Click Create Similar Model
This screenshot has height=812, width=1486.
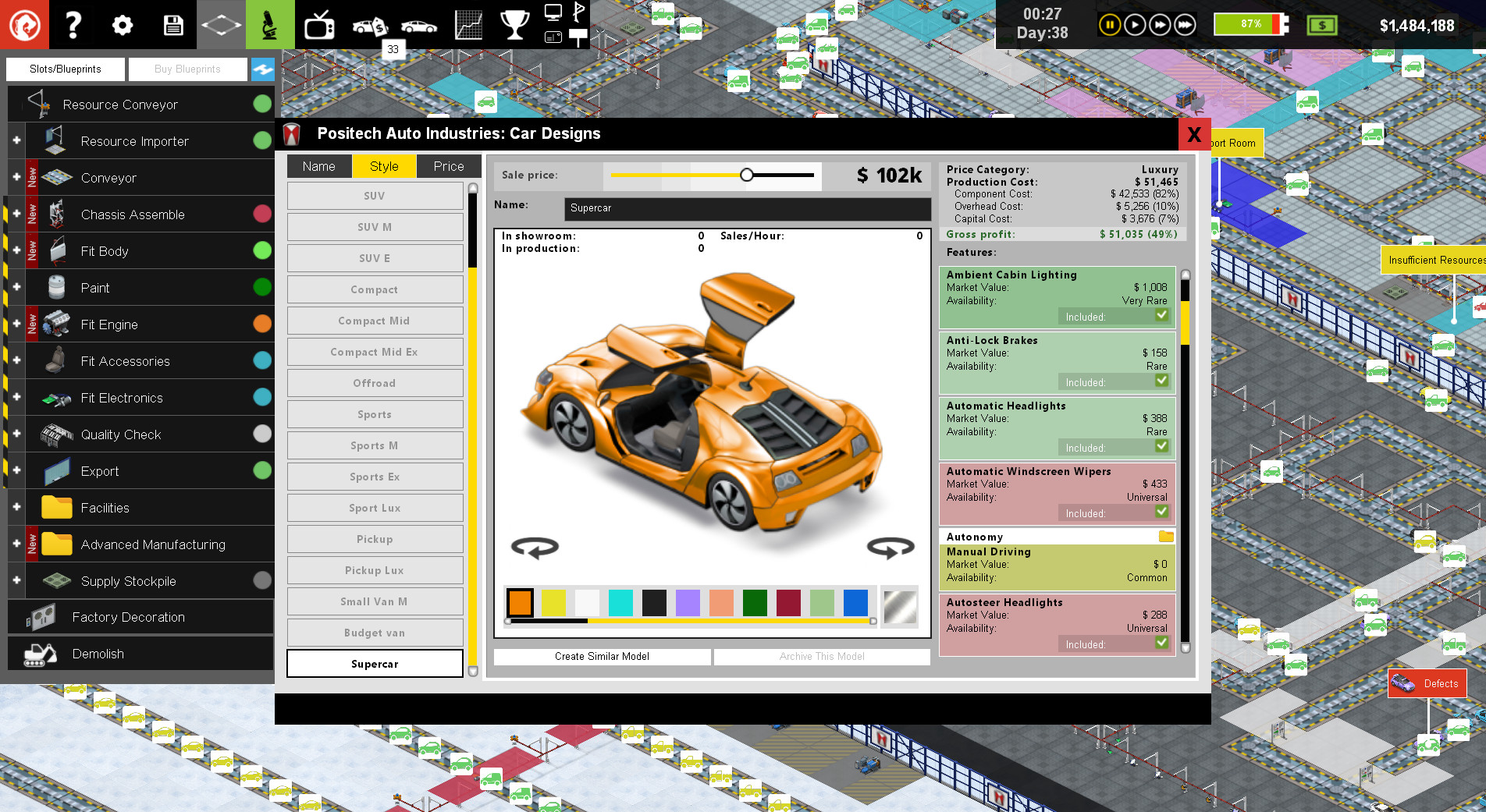(601, 656)
